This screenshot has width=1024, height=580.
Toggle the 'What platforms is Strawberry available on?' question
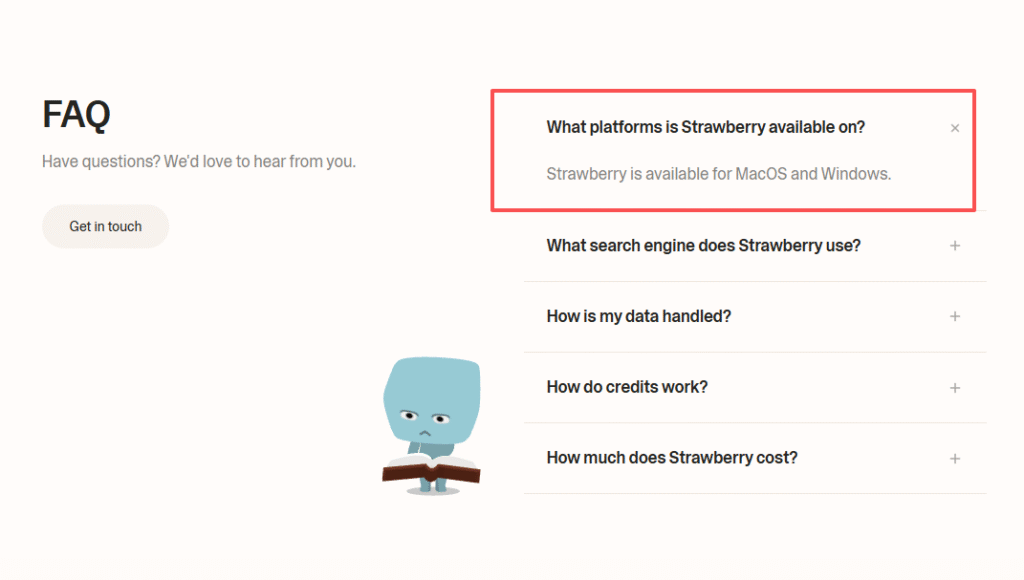click(x=705, y=127)
